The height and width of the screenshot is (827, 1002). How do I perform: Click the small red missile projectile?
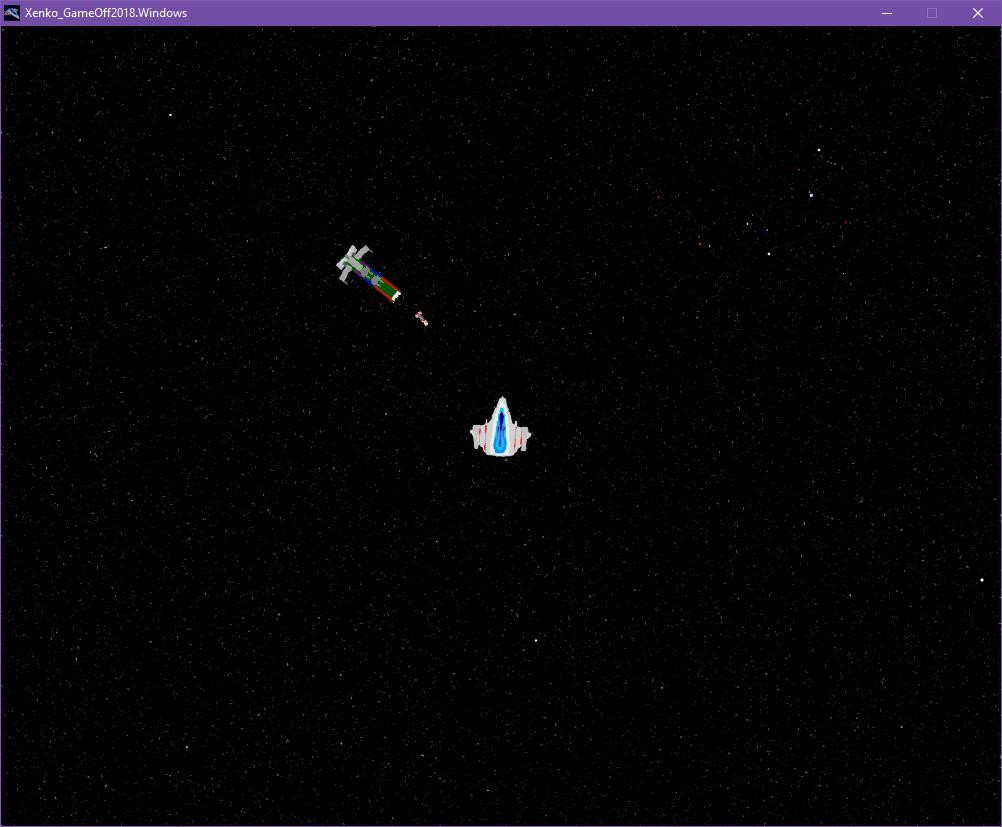click(x=421, y=318)
